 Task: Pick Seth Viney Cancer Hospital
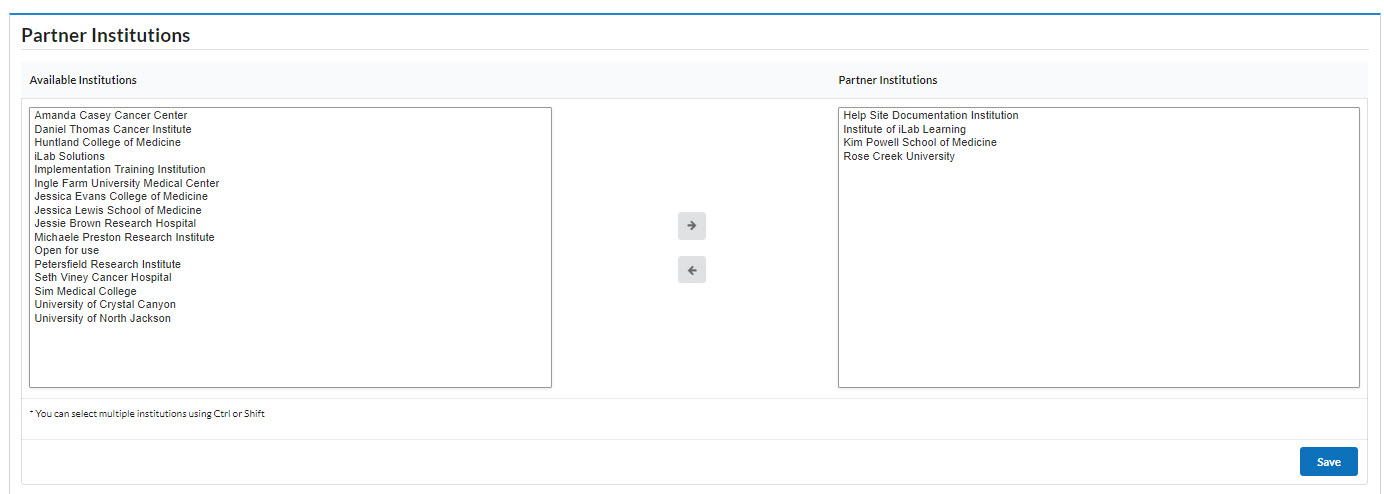pos(103,278)
